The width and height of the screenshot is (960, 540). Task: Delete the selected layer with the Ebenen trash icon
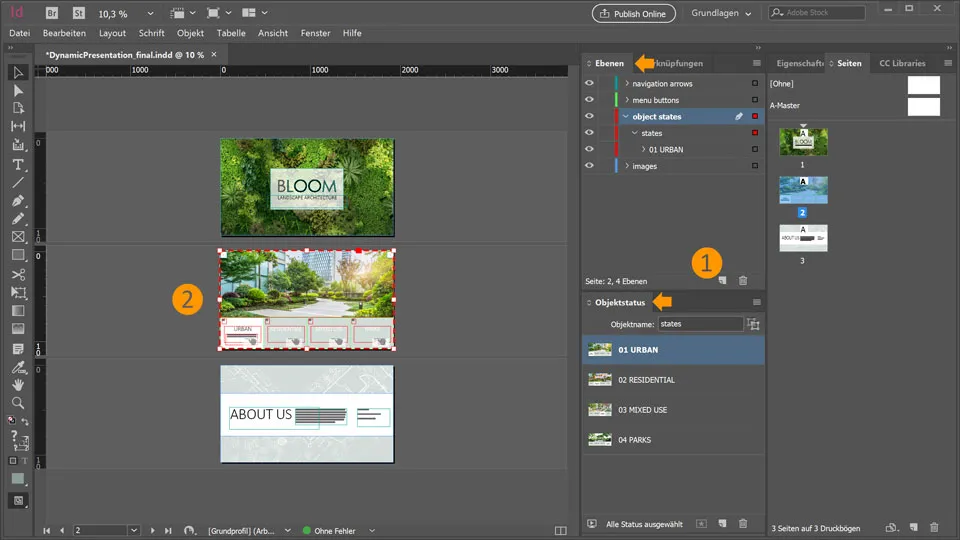point(742,281)
